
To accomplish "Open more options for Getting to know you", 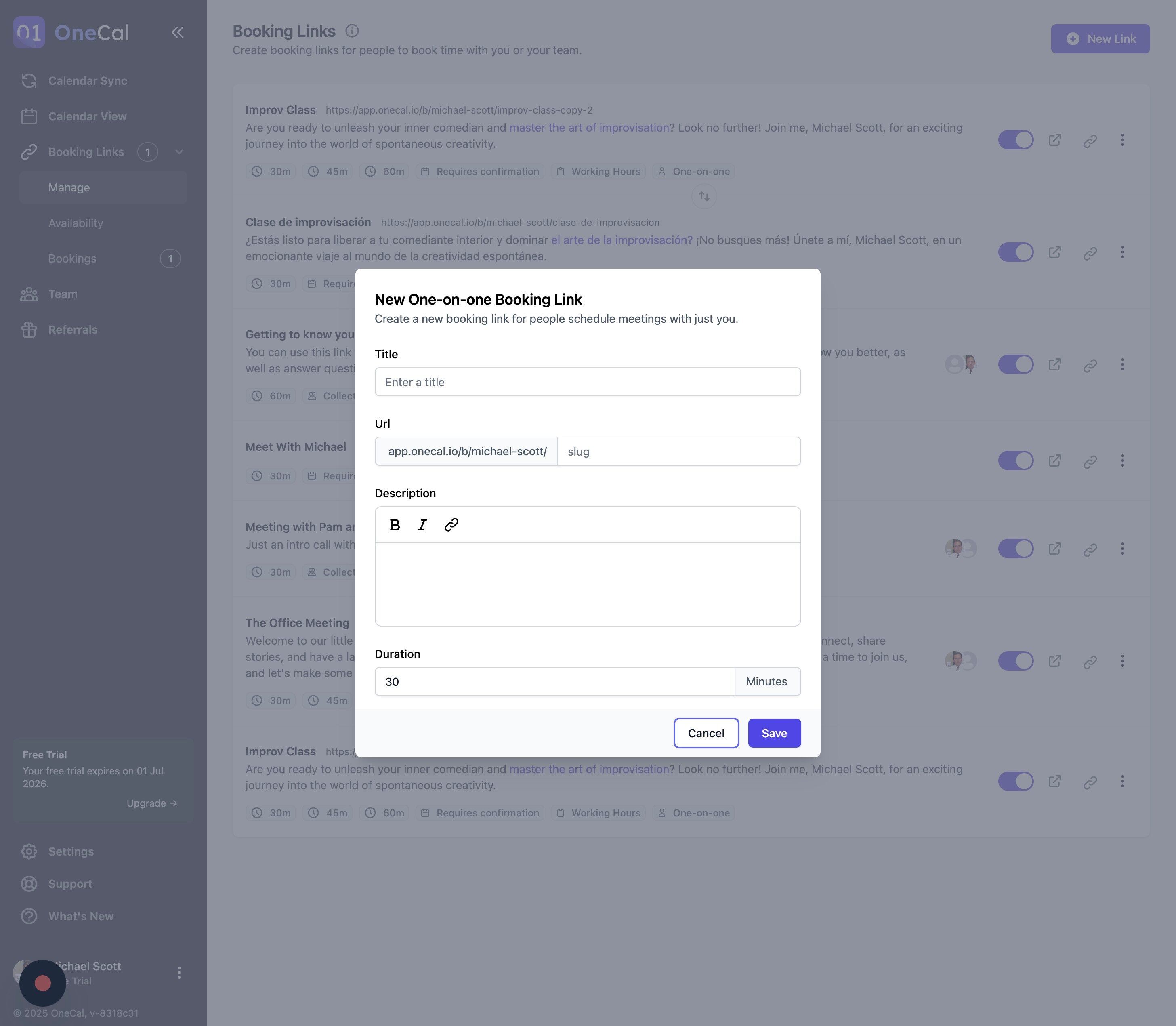I will point(1122,365).
